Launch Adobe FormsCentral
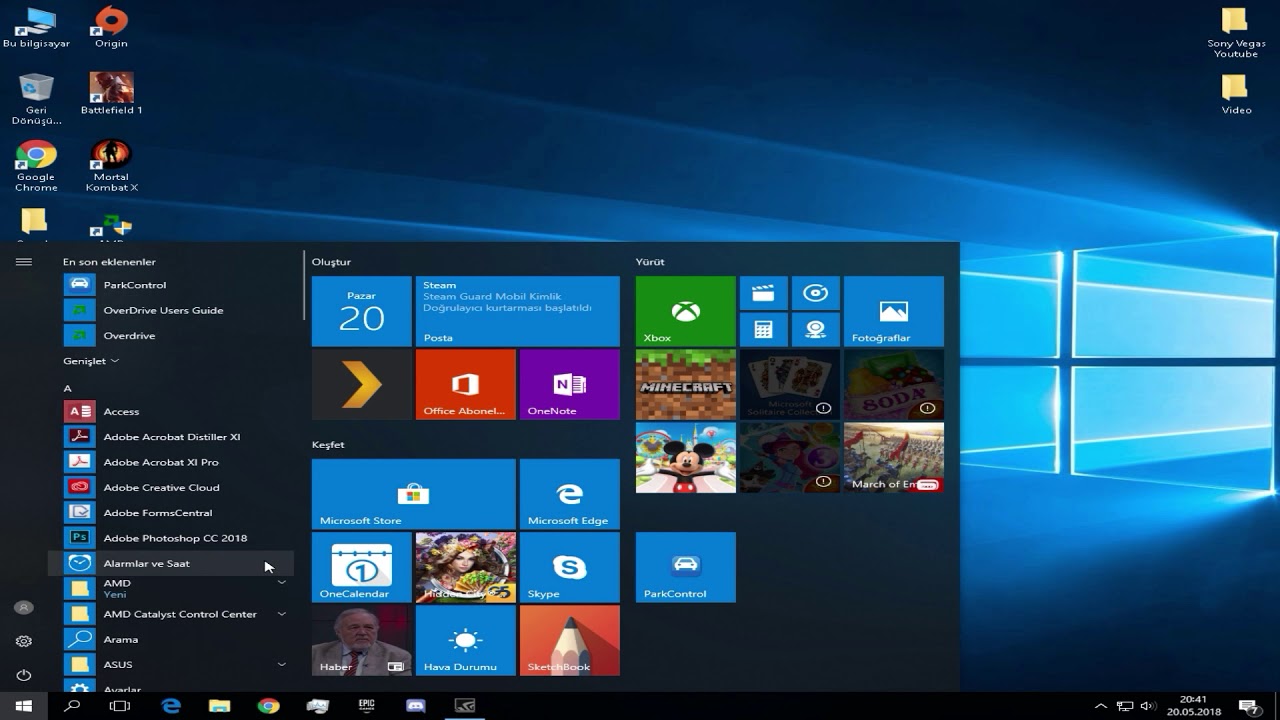Image resolution: width=1280 pixels, height=720 pixels. tap(171, 513)
